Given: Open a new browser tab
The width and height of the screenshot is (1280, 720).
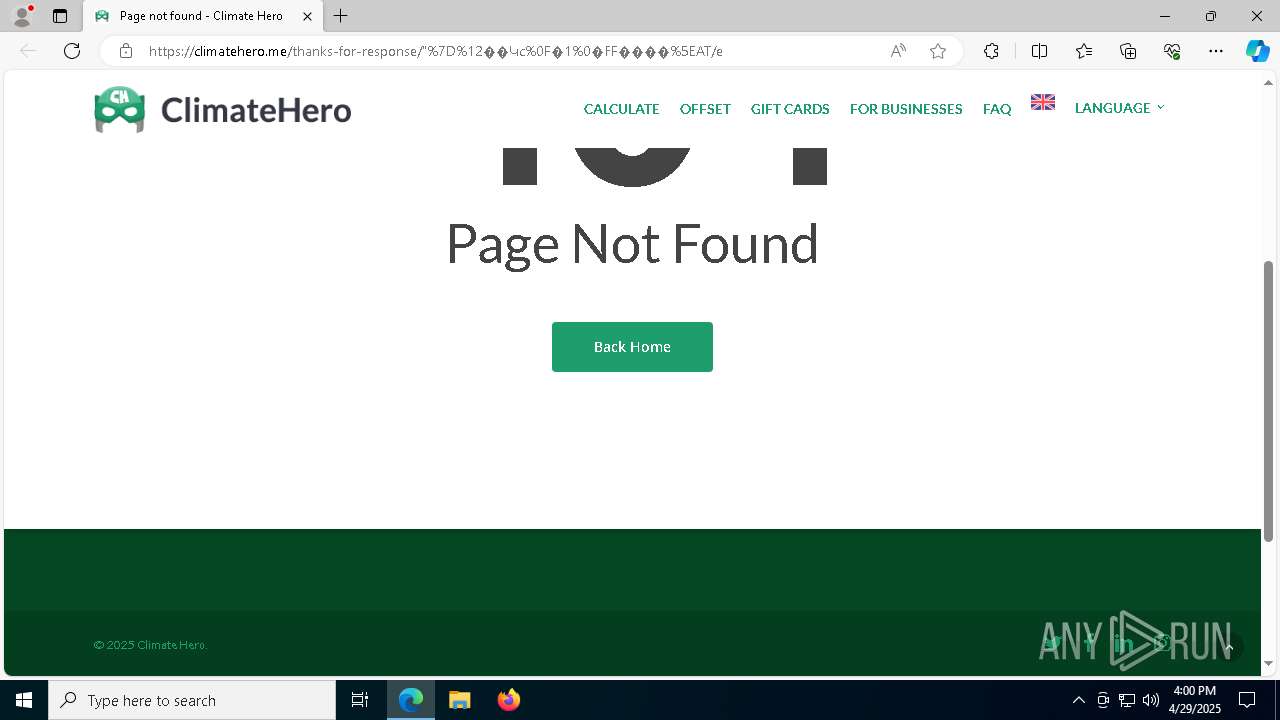Looking at the screenshot, I should point(341,16).
